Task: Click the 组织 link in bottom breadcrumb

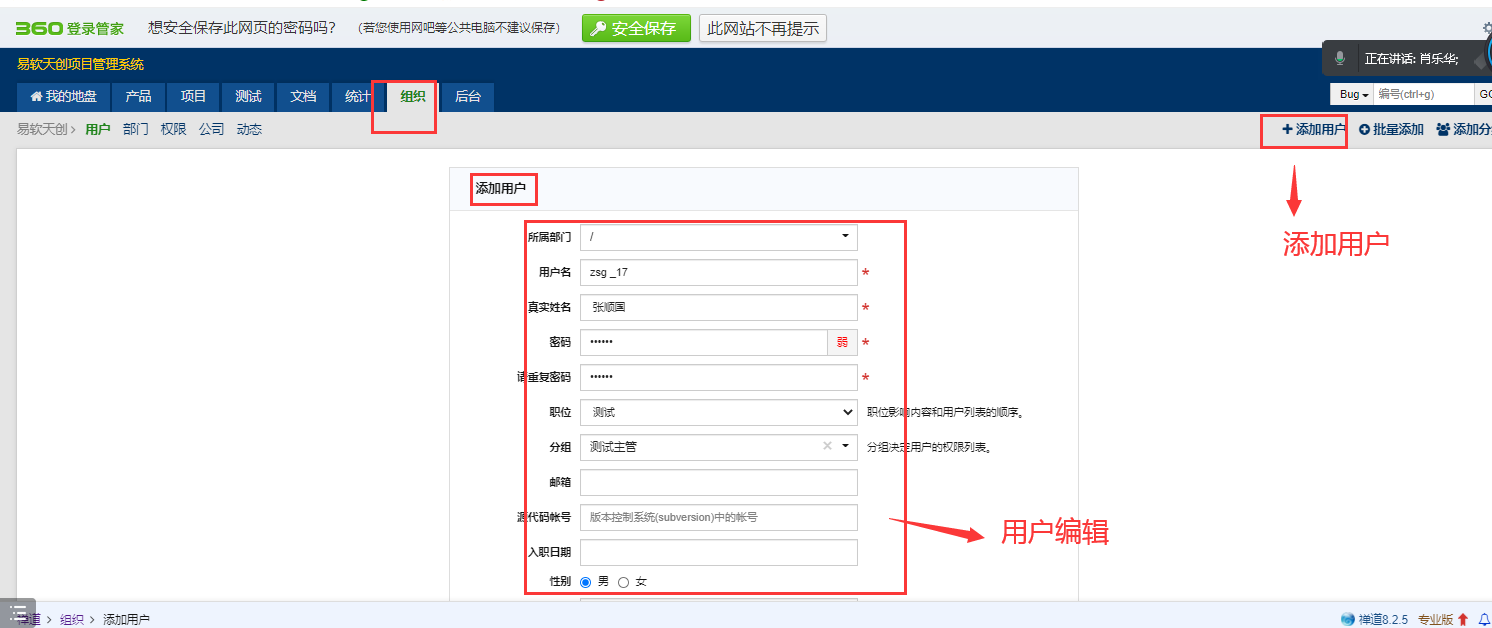Action: click(x=72, y=620)
